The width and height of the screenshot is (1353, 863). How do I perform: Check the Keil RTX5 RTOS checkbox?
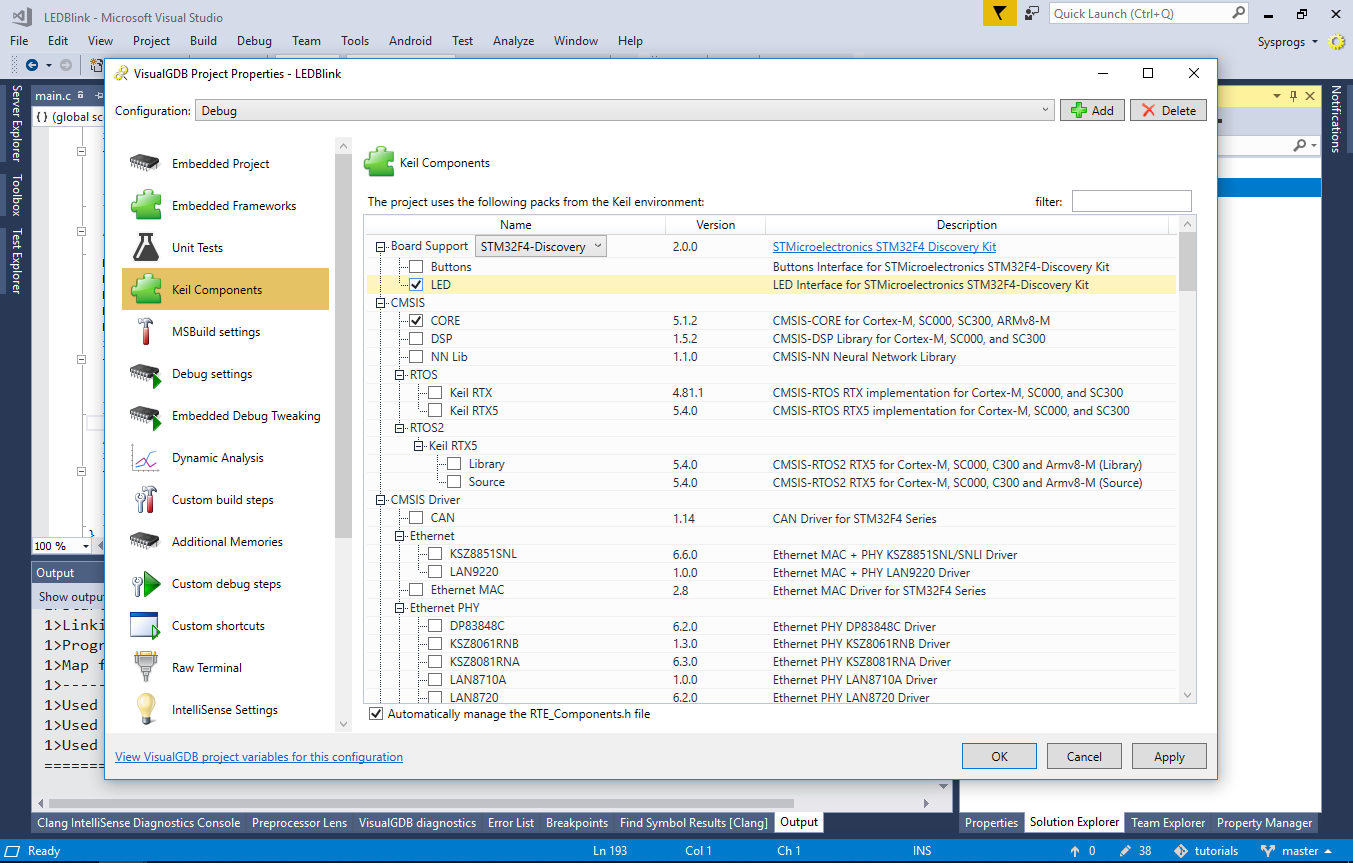pos(435,411)
